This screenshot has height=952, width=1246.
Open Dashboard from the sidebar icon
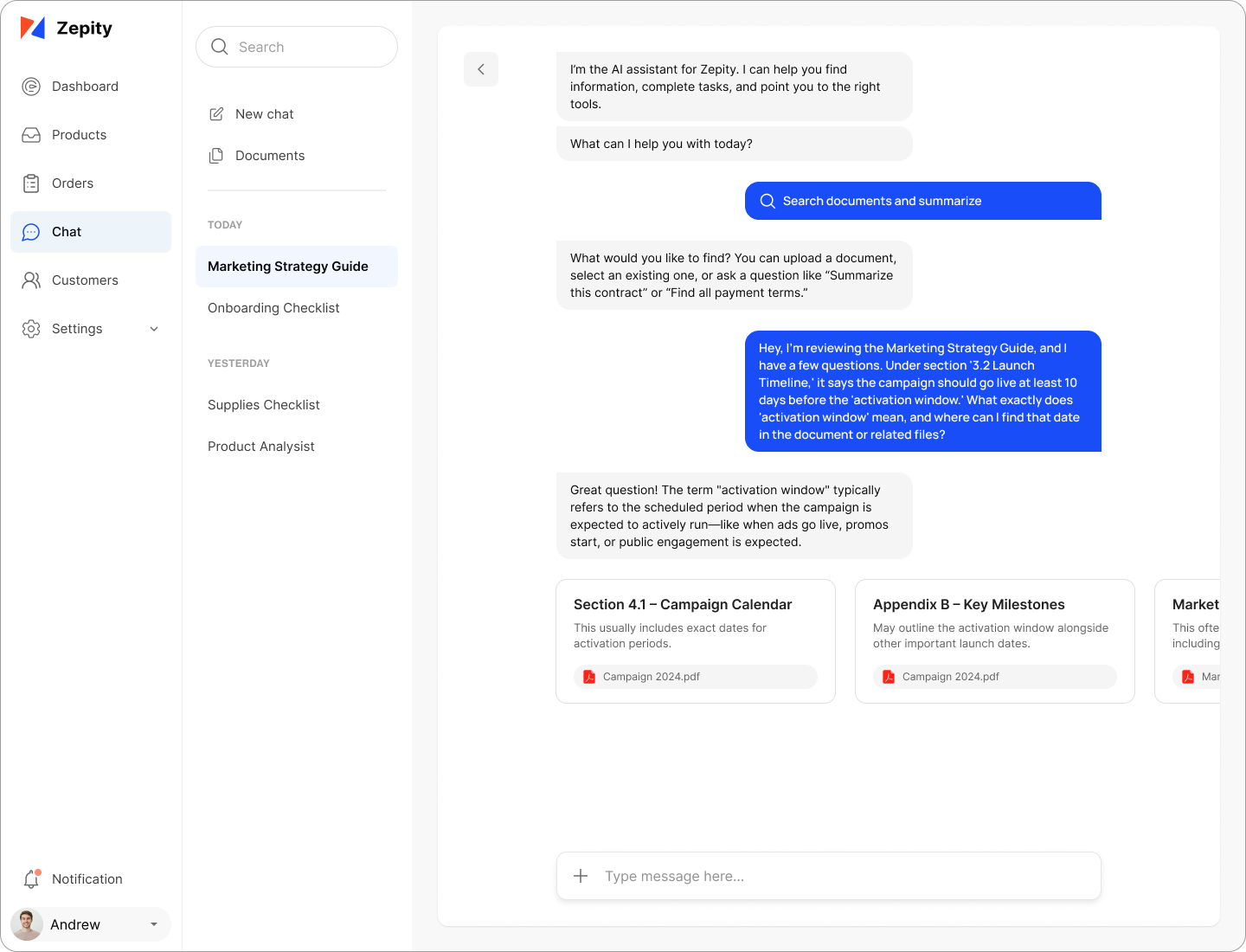tap(31, 87)
